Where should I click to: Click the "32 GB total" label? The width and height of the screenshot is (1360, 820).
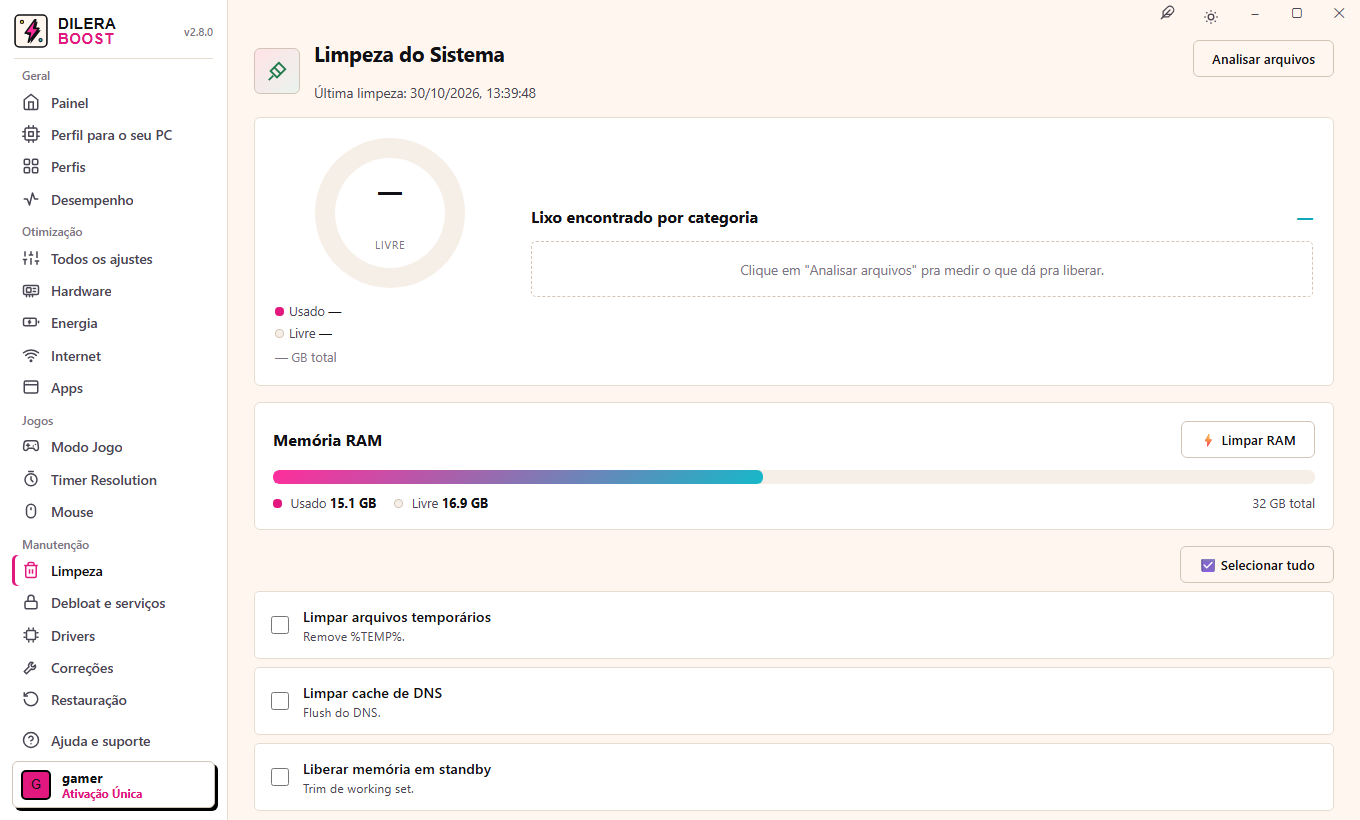click(x=1283, y=504)
